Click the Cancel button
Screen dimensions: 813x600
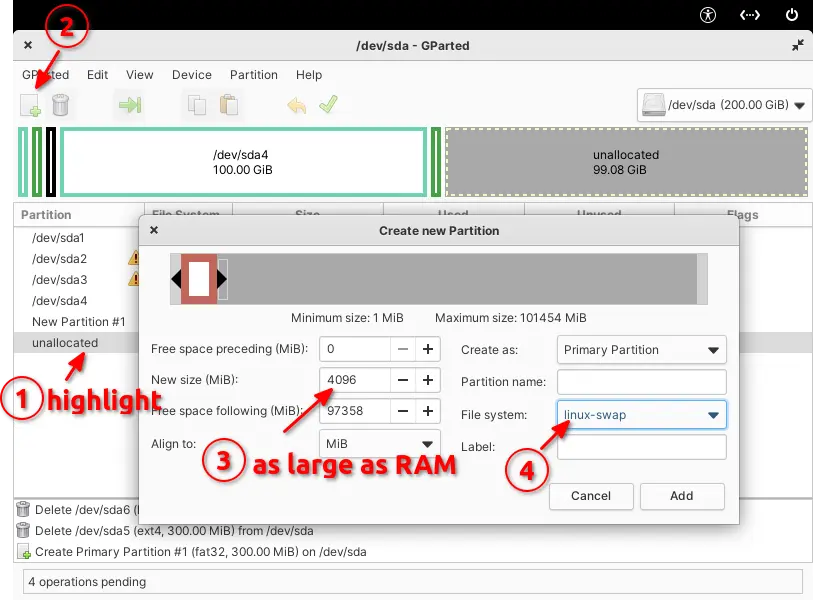(x=590, y=496)
